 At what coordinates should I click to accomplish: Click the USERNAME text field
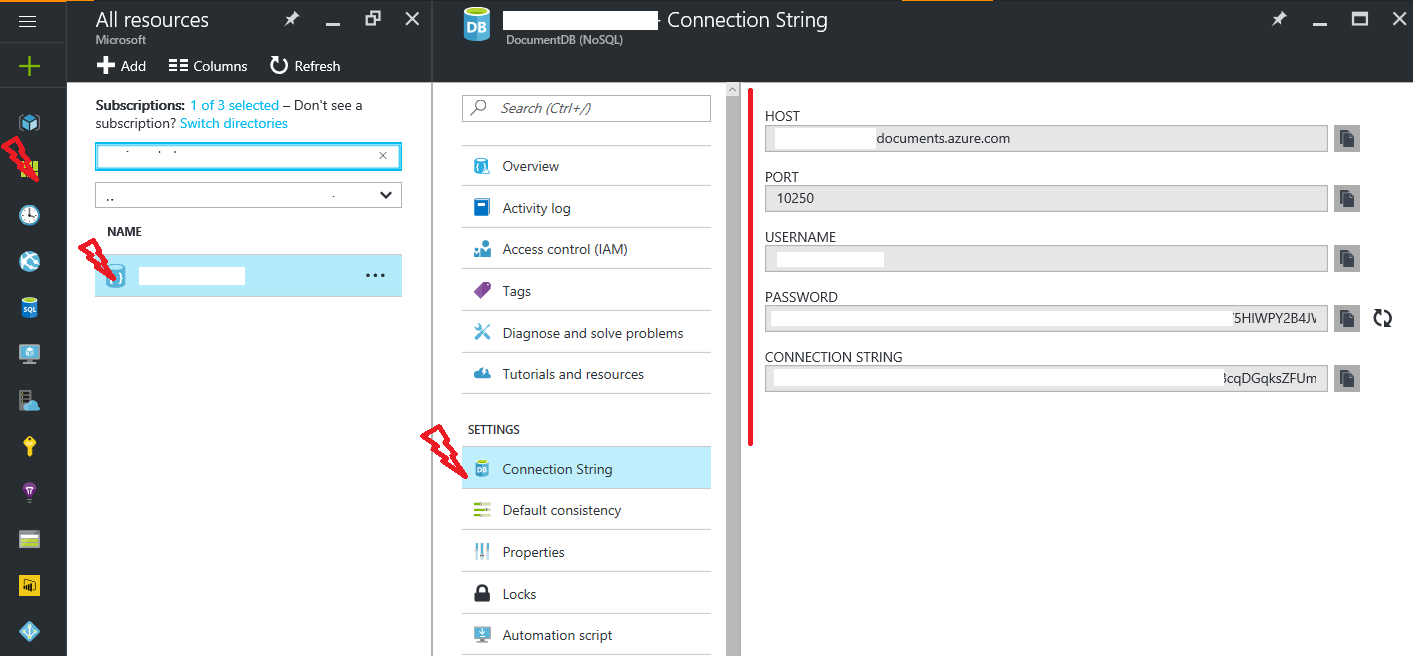tap(1046, 258)
